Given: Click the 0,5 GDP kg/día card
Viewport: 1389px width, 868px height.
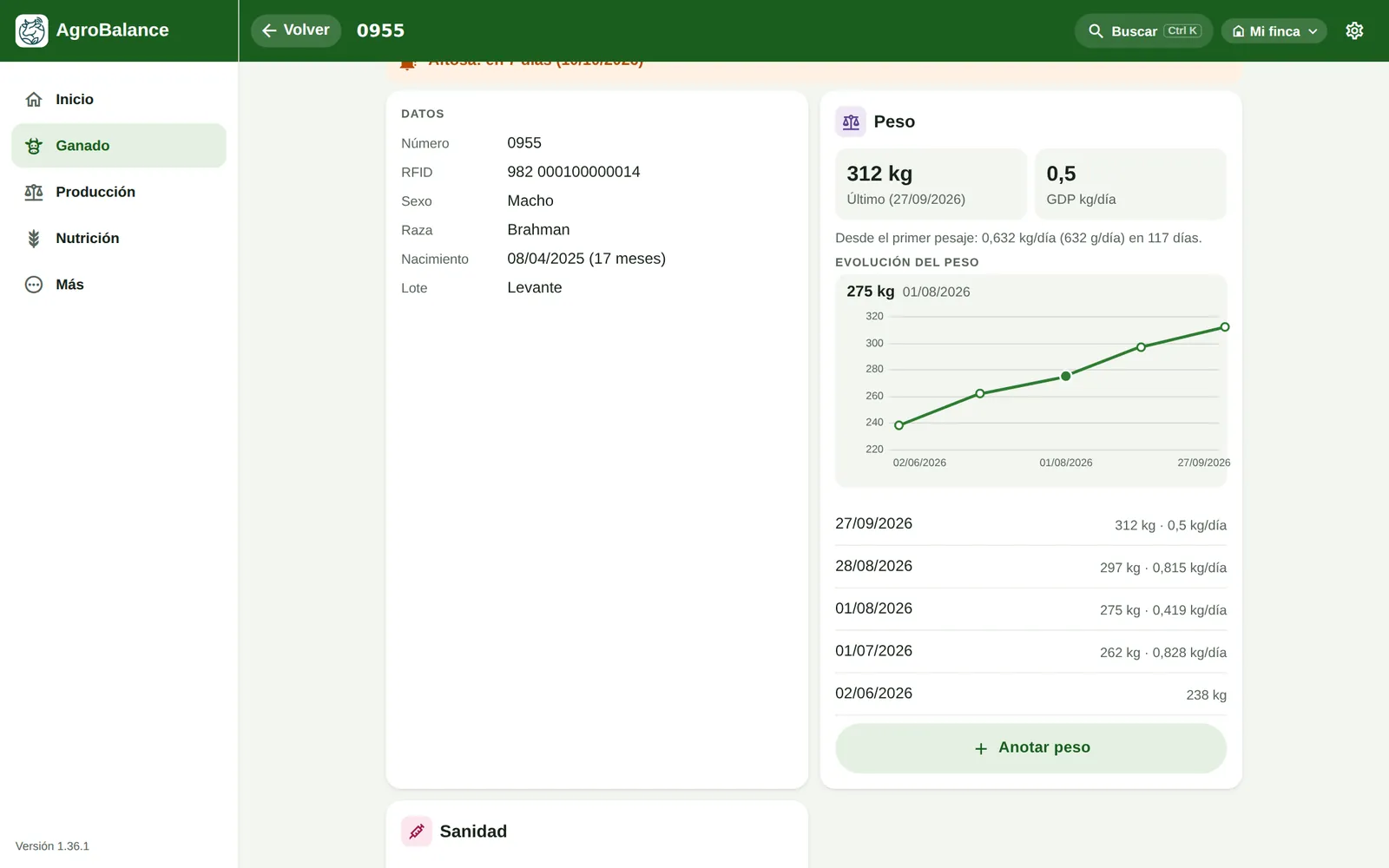Looking at the screenshot, I should coord(1130,184).
